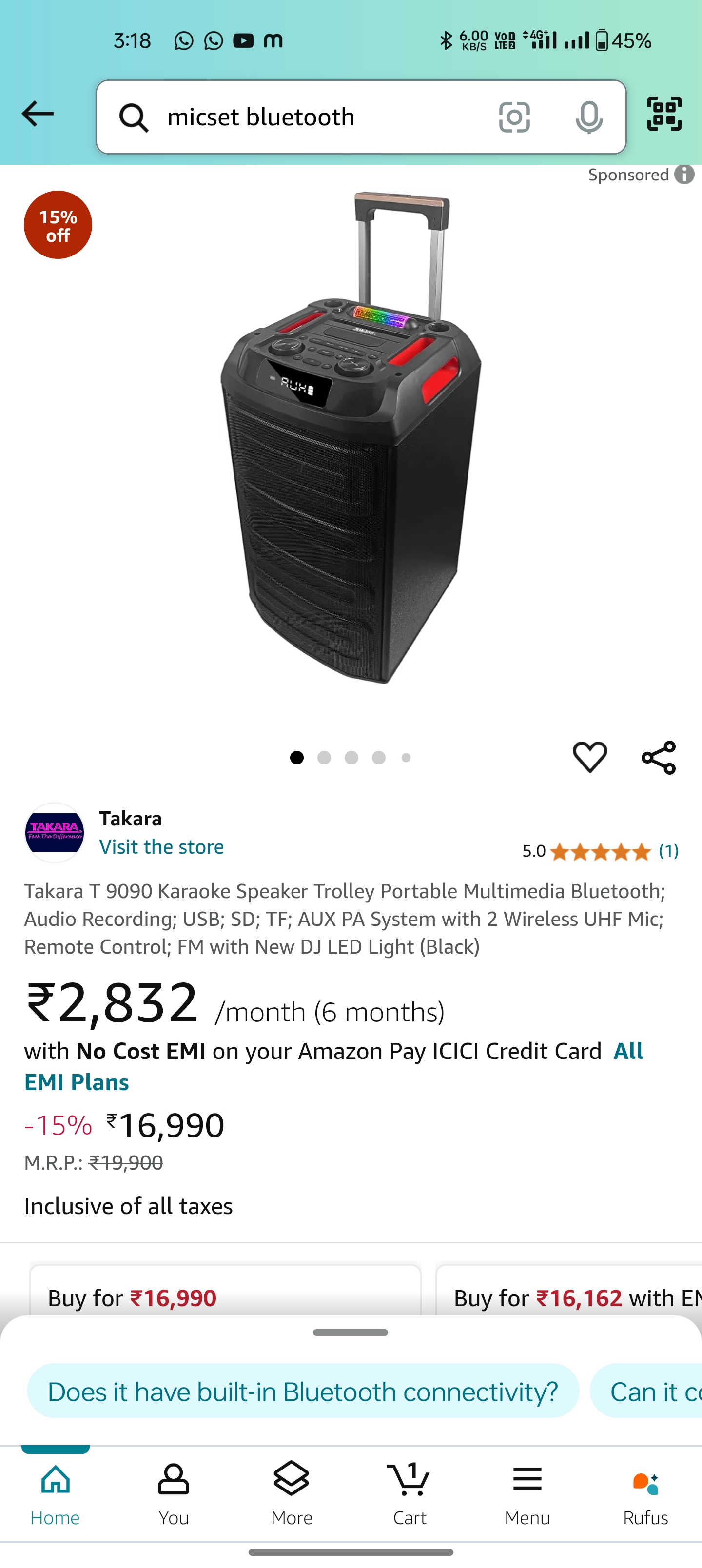Open the five-star rating reviews
This screenshot has height=1568, width=702.
click(600, 851)
